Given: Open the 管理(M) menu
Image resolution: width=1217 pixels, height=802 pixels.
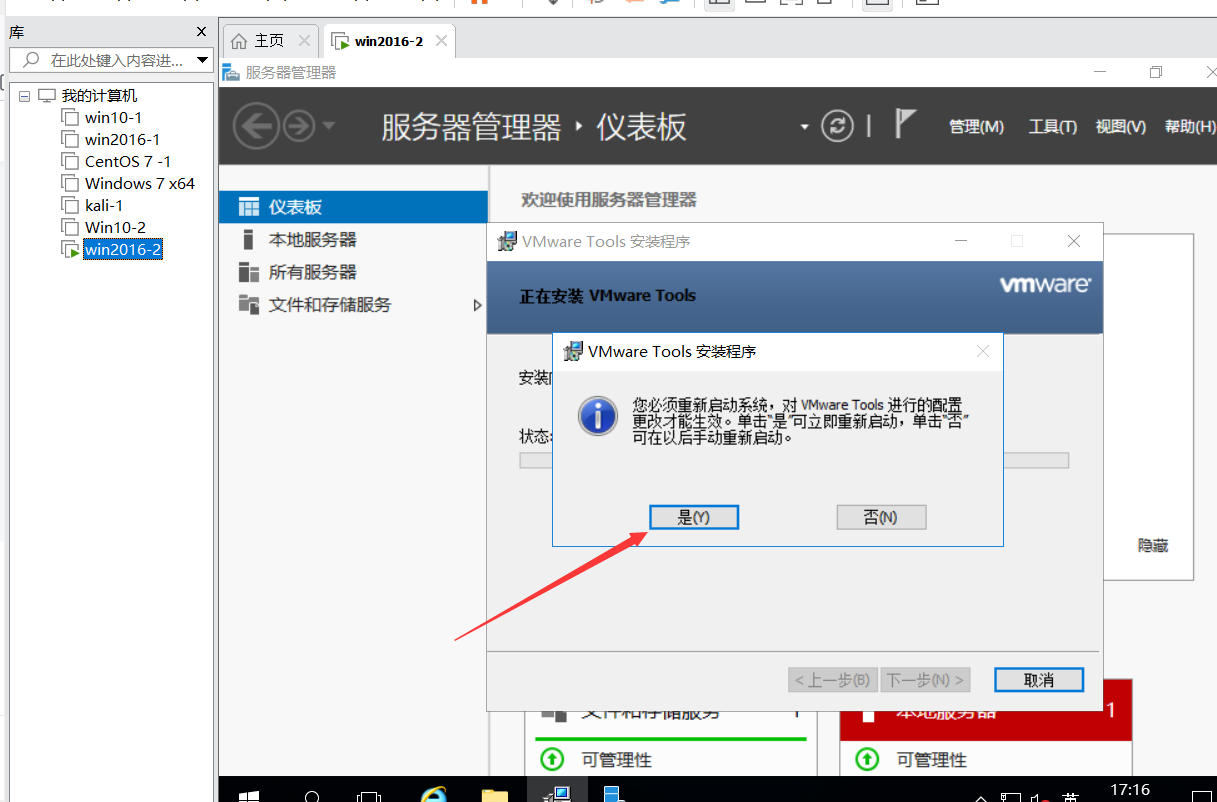Looking at the screenshot, I should 976,127.
